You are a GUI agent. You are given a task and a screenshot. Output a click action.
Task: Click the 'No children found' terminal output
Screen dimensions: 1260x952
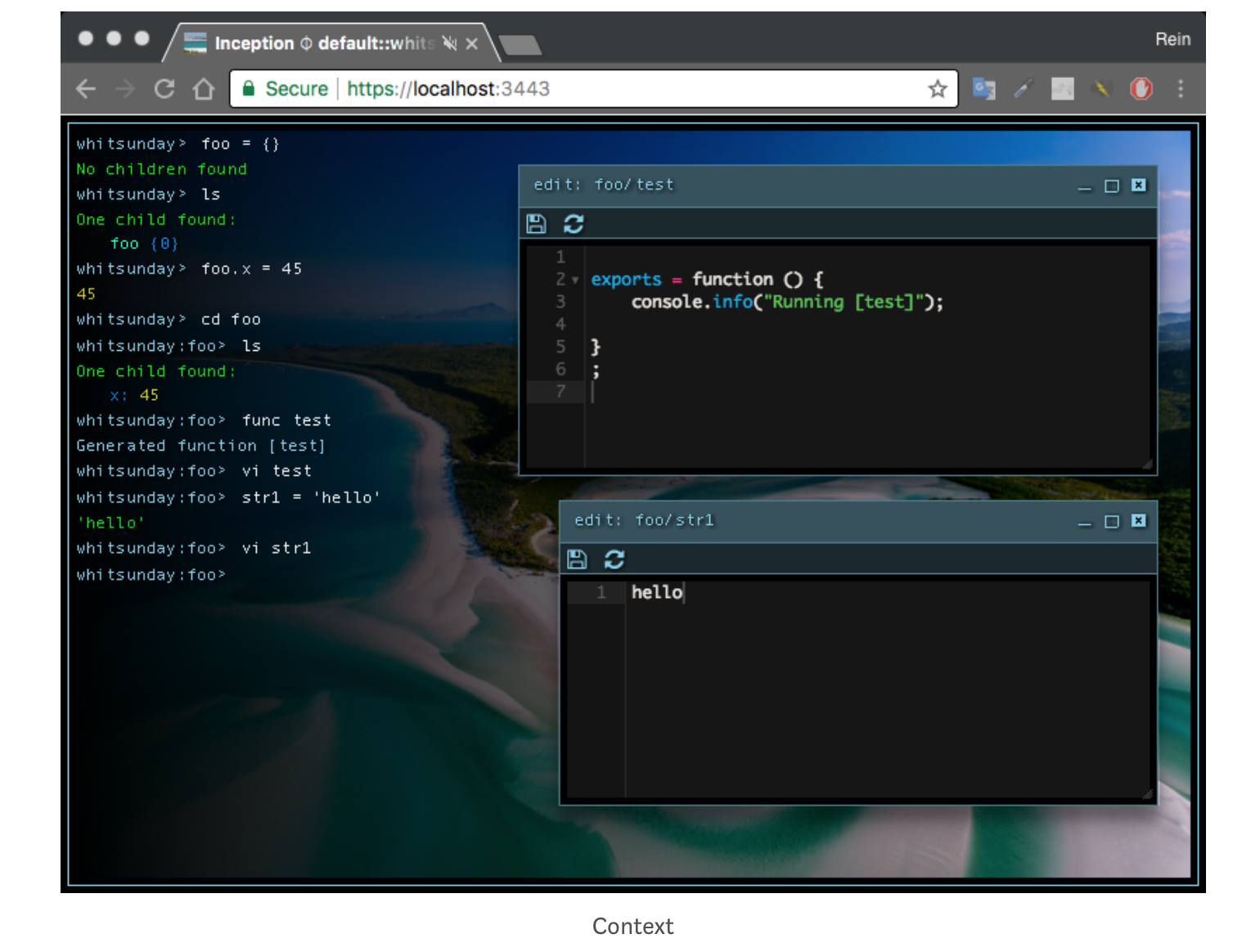click(x=161, y=169)
